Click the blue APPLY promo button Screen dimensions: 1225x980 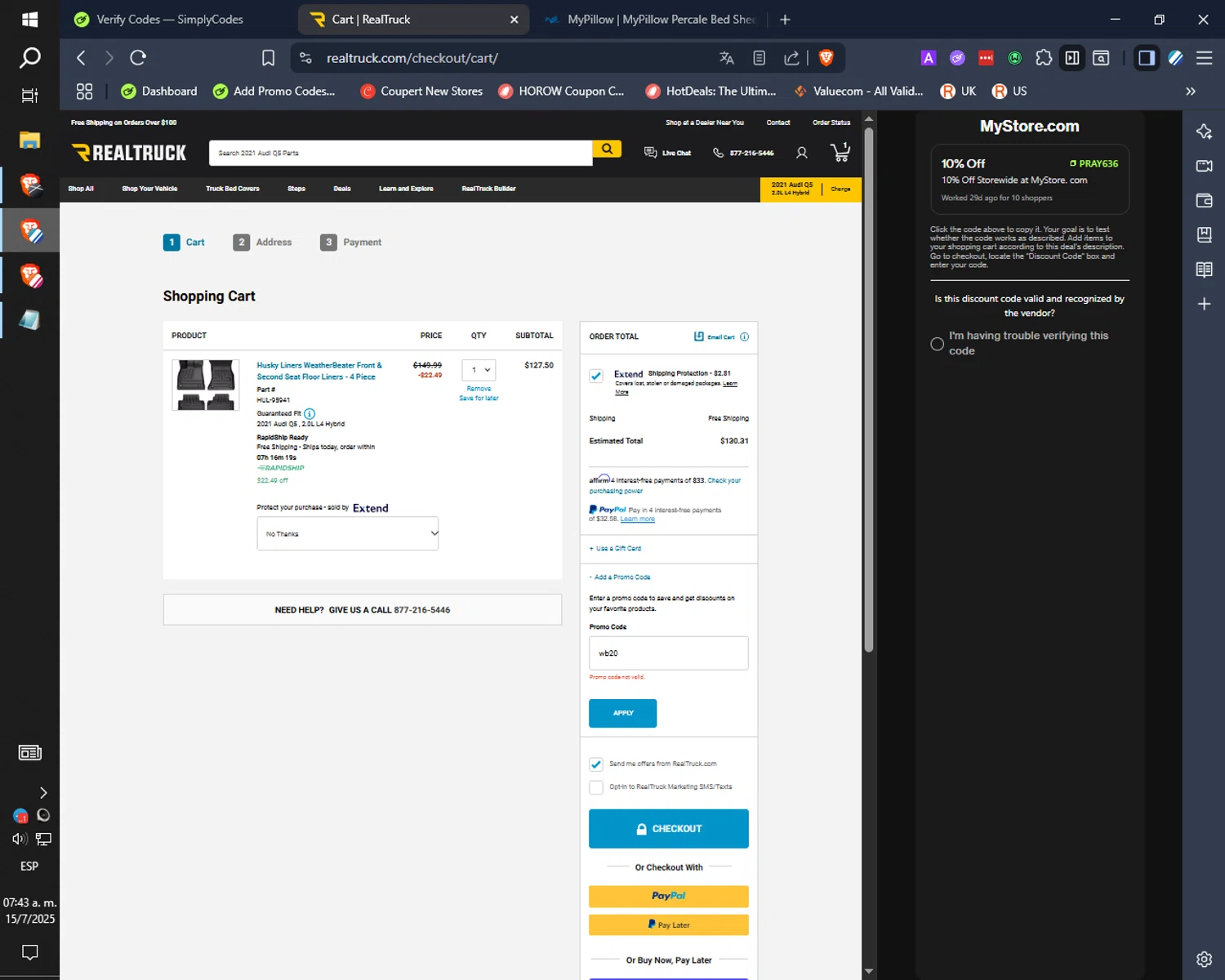(622, 713)
